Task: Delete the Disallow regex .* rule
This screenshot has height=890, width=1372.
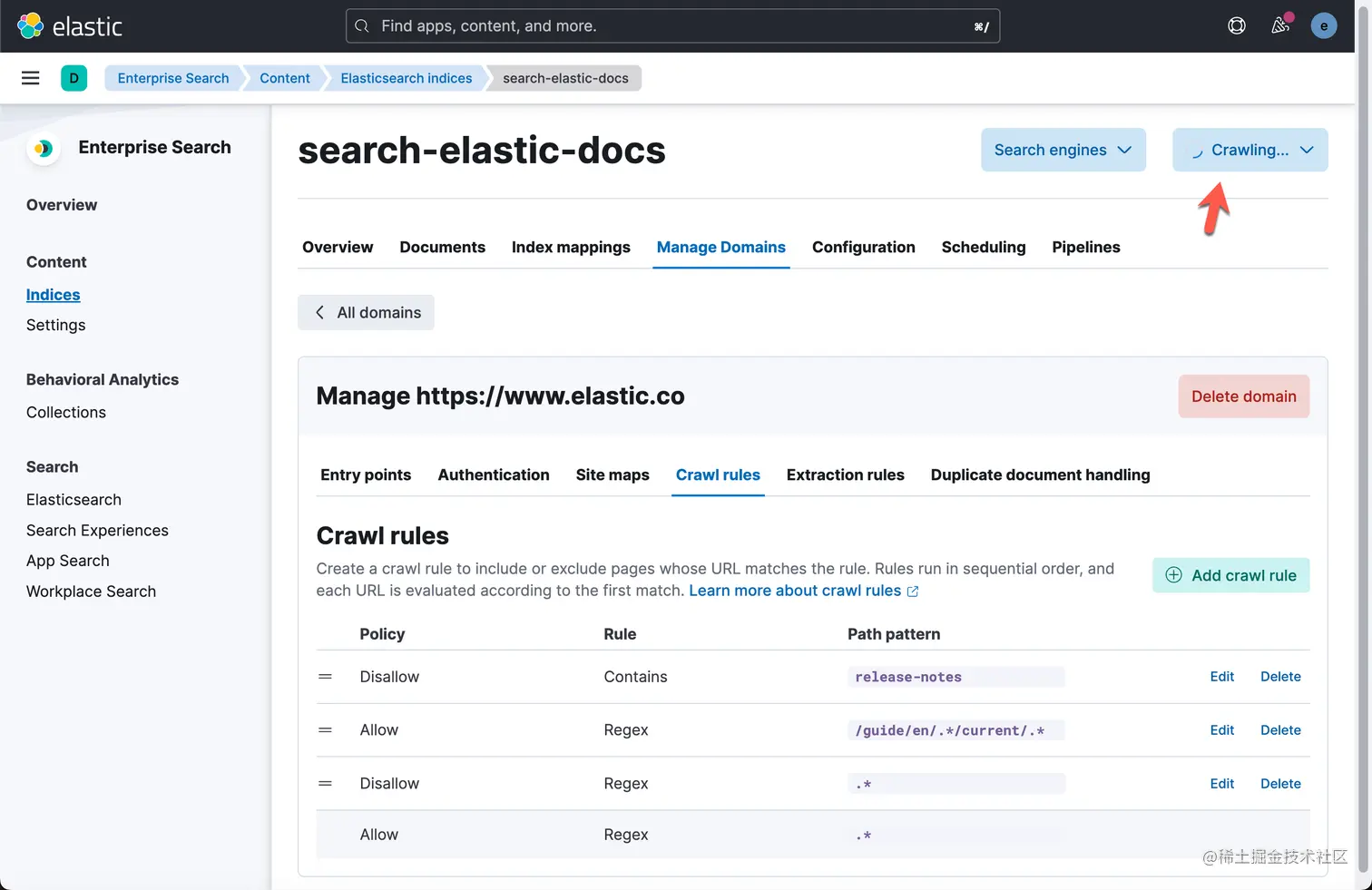Action: pyautogui.click(x=1280, y=784)
